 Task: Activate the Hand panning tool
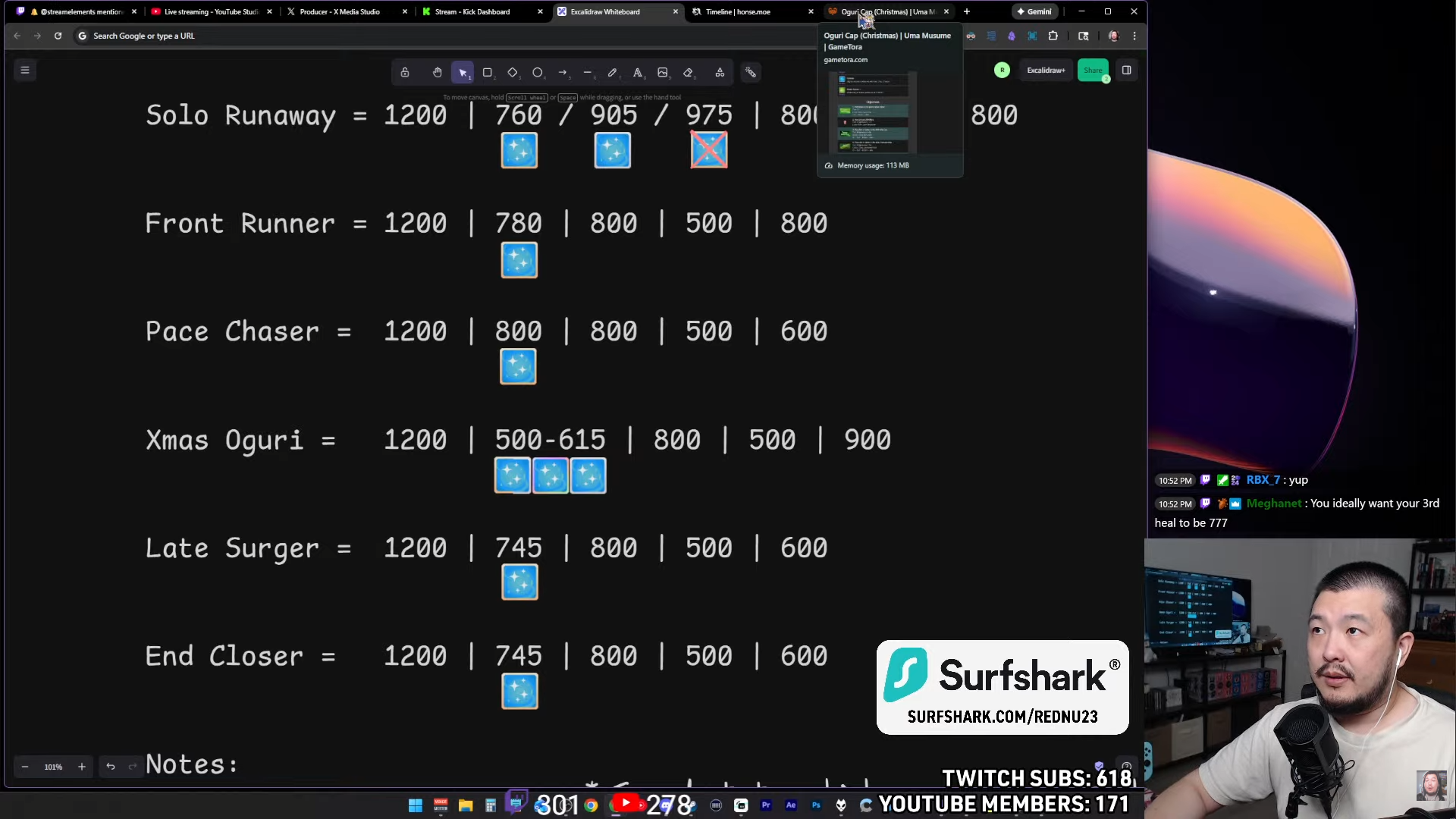click(438, 73)
